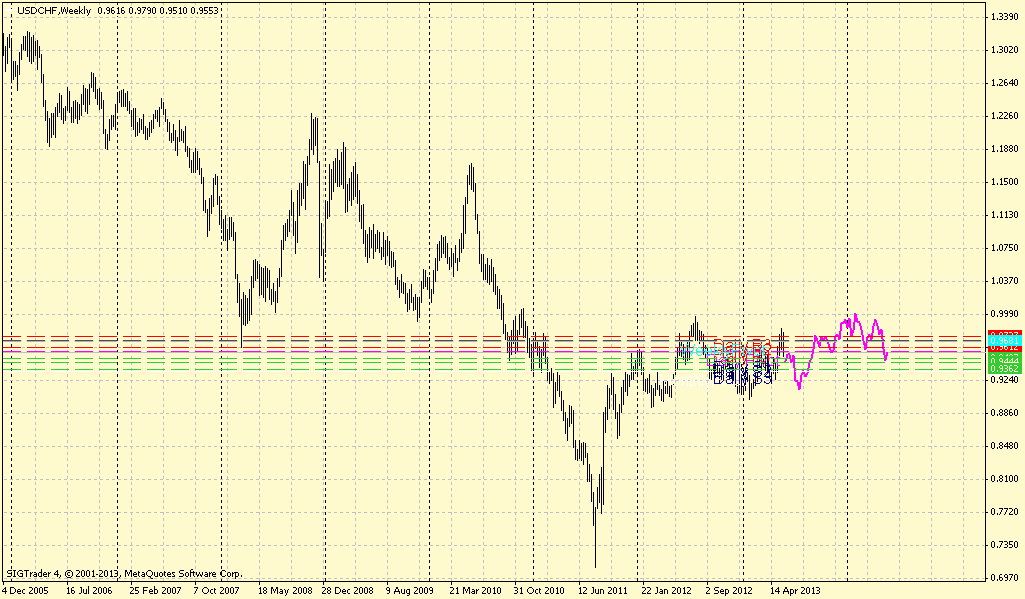Click the 0.8480 price axis label

1005,445
